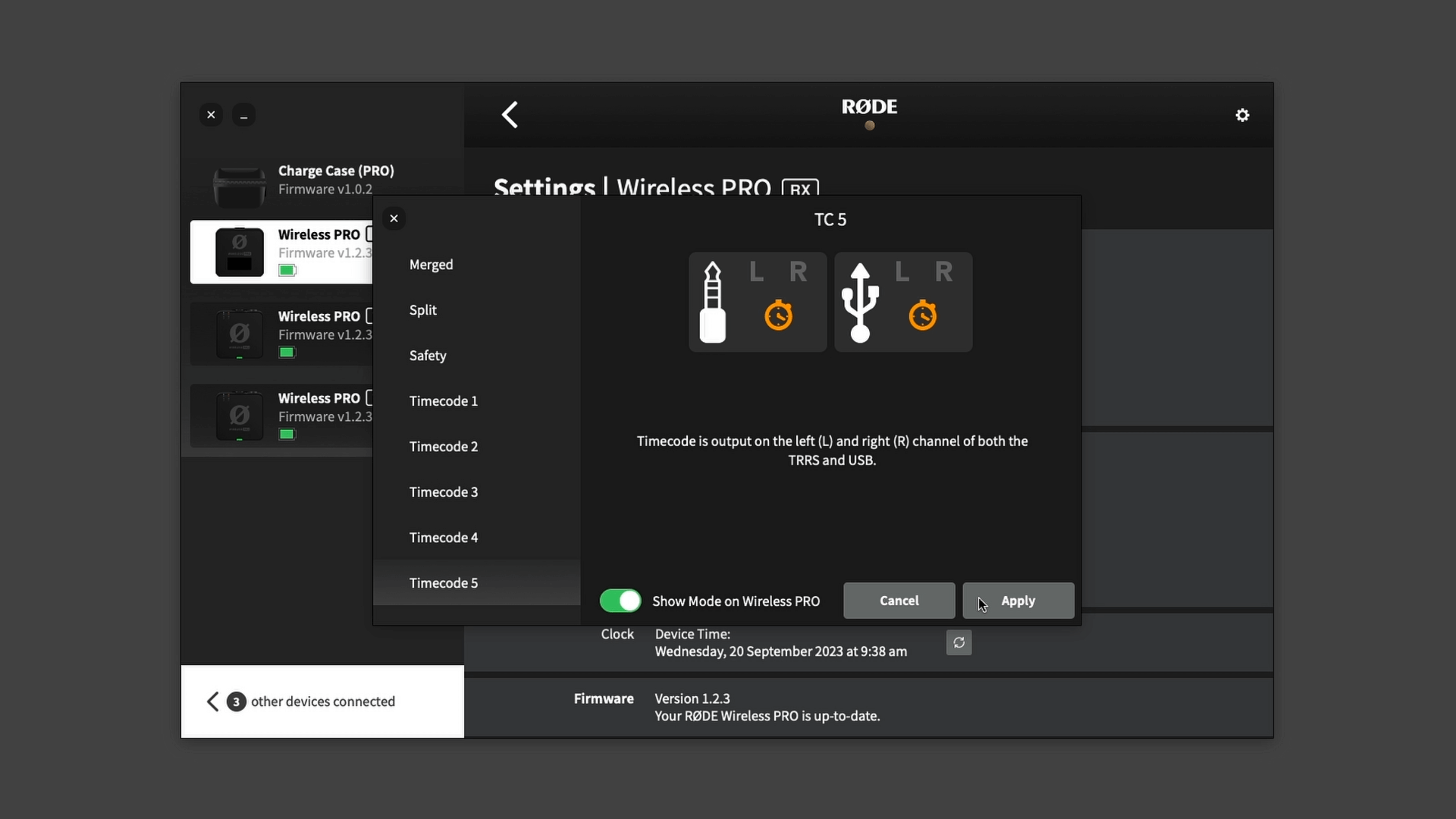Choose Timecode 1 mode

pyautogui.click(x=444, y=401)
